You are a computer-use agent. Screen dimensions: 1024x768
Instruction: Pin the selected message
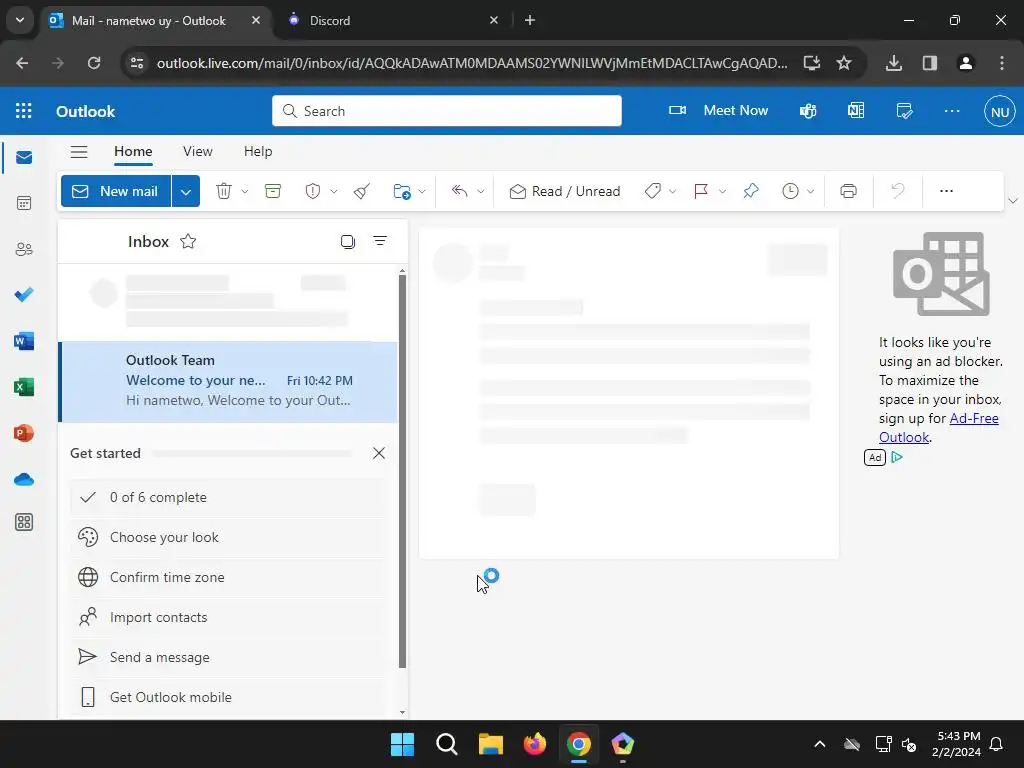751,191
